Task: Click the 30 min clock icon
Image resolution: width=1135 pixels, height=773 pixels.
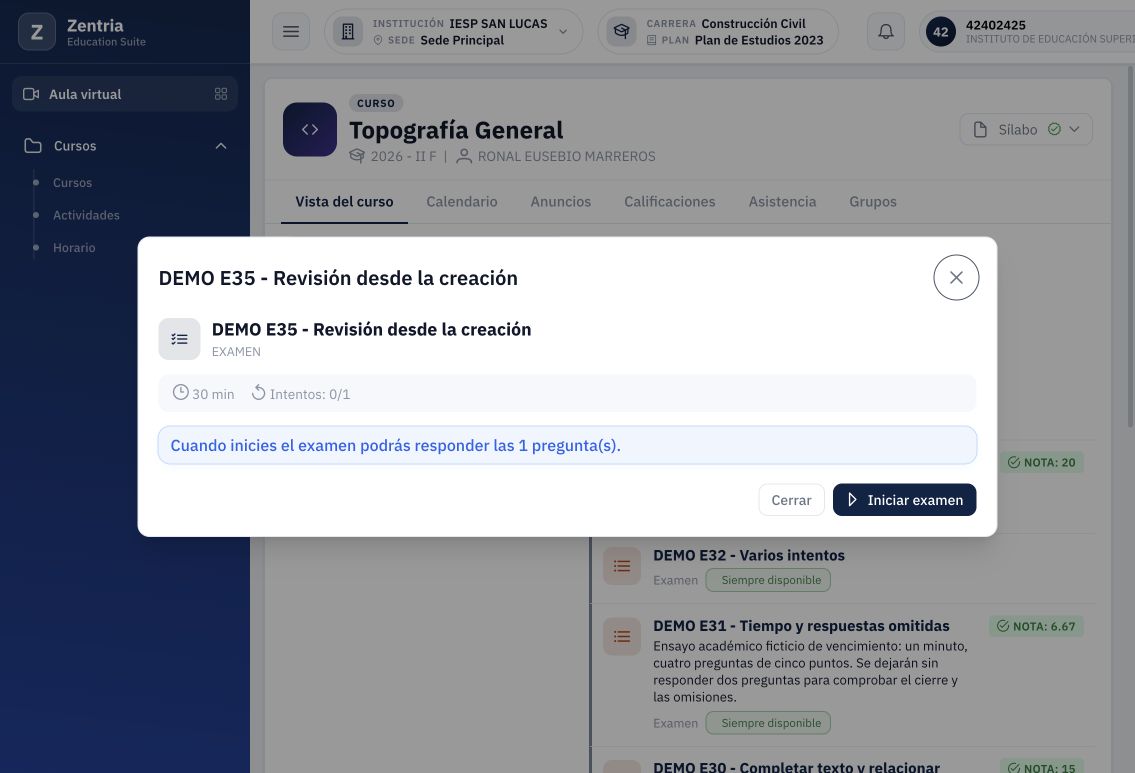Action: 180,392
